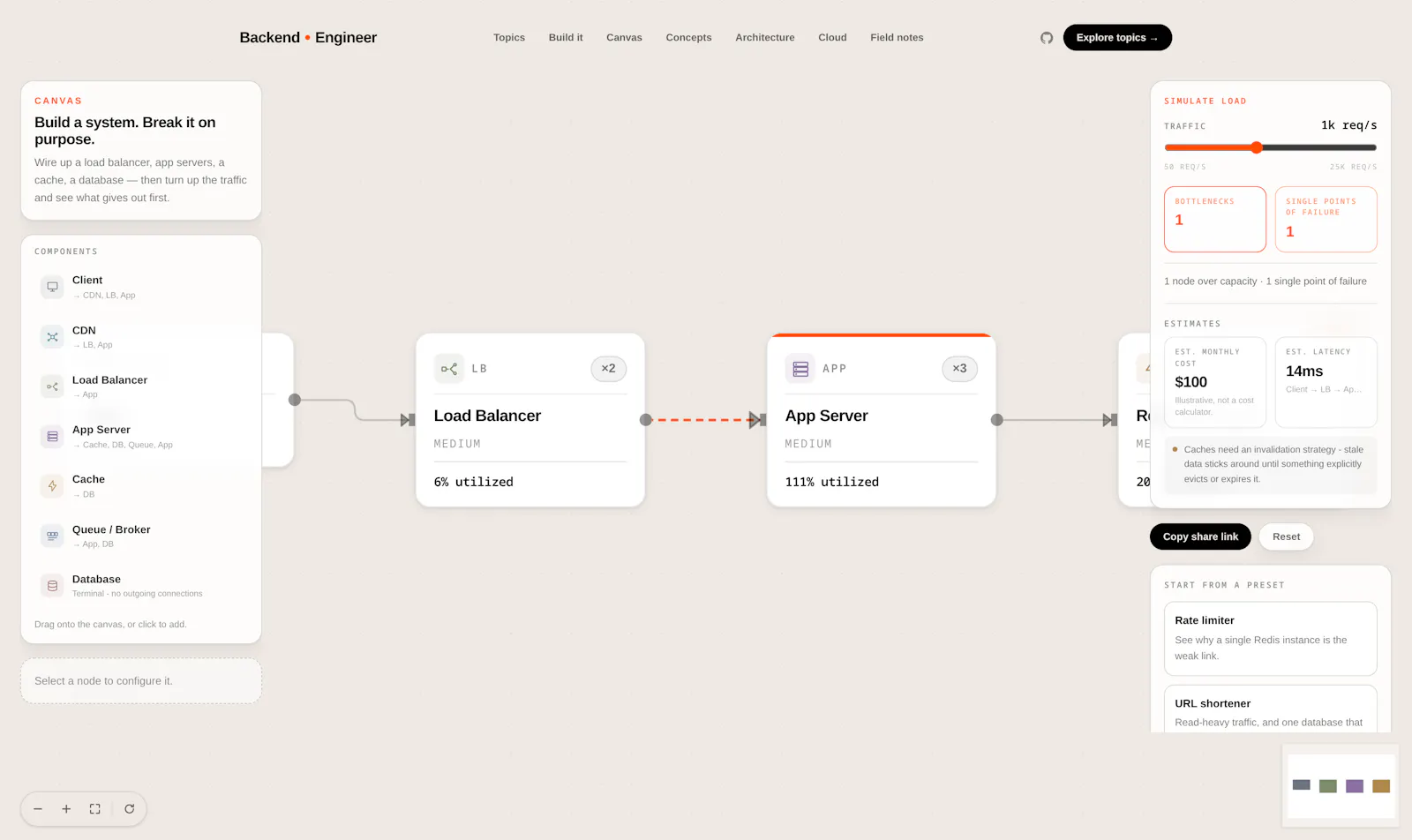Click the 111% utilized text
Screen dimensions: 1412x840
click(x=832, y=482)
